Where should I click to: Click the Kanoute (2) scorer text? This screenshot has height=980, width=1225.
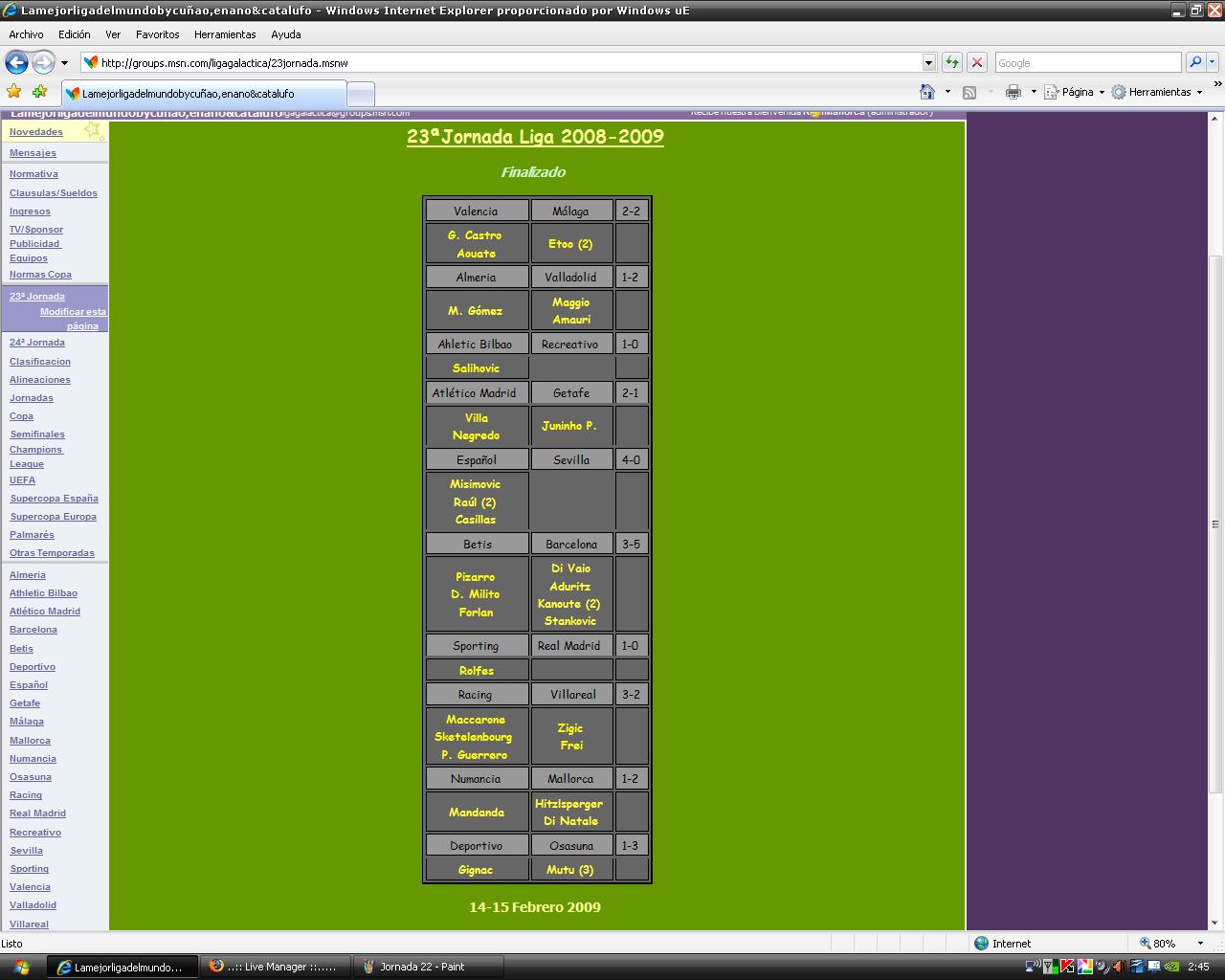(568, 604)
